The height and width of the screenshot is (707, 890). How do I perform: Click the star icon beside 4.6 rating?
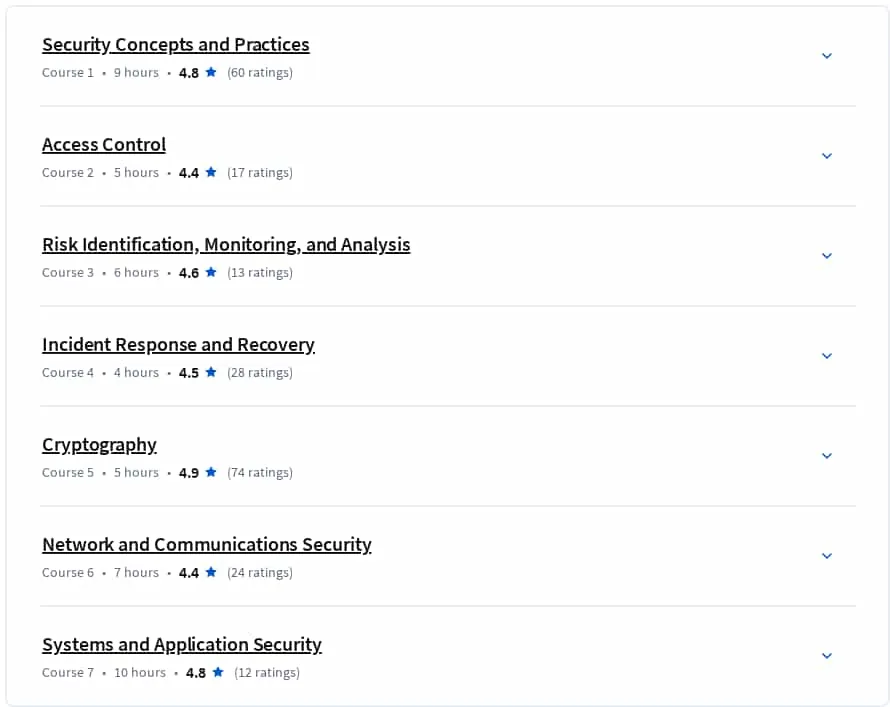pos(211,272)
